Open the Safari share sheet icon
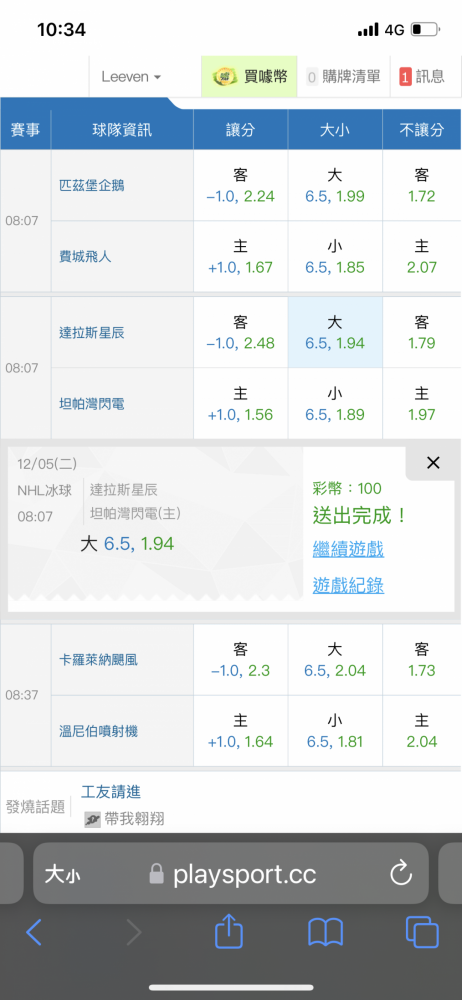 229,931
